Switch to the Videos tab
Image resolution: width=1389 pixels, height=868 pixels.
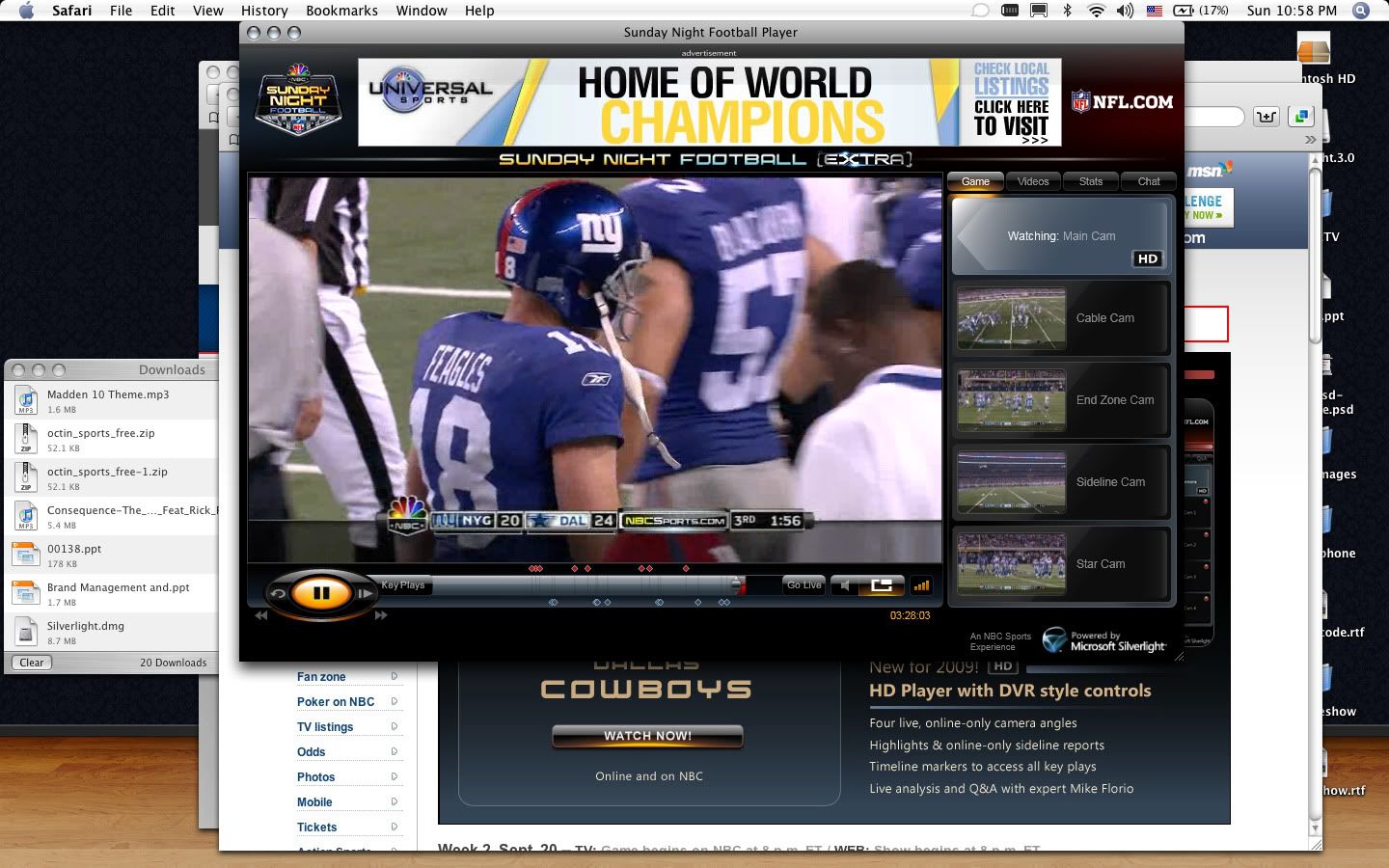pyautogui.click(x=1033, y=181)
